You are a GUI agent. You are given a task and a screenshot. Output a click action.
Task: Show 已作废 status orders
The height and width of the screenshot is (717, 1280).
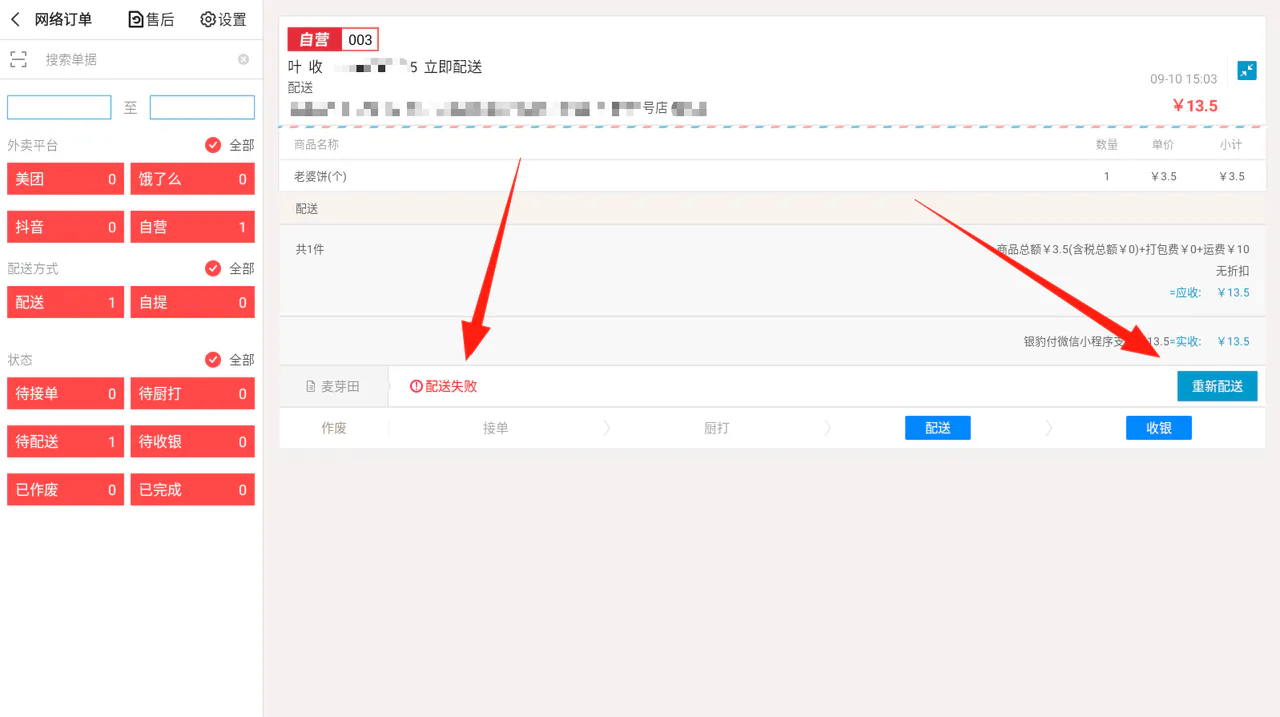point(65,490)
